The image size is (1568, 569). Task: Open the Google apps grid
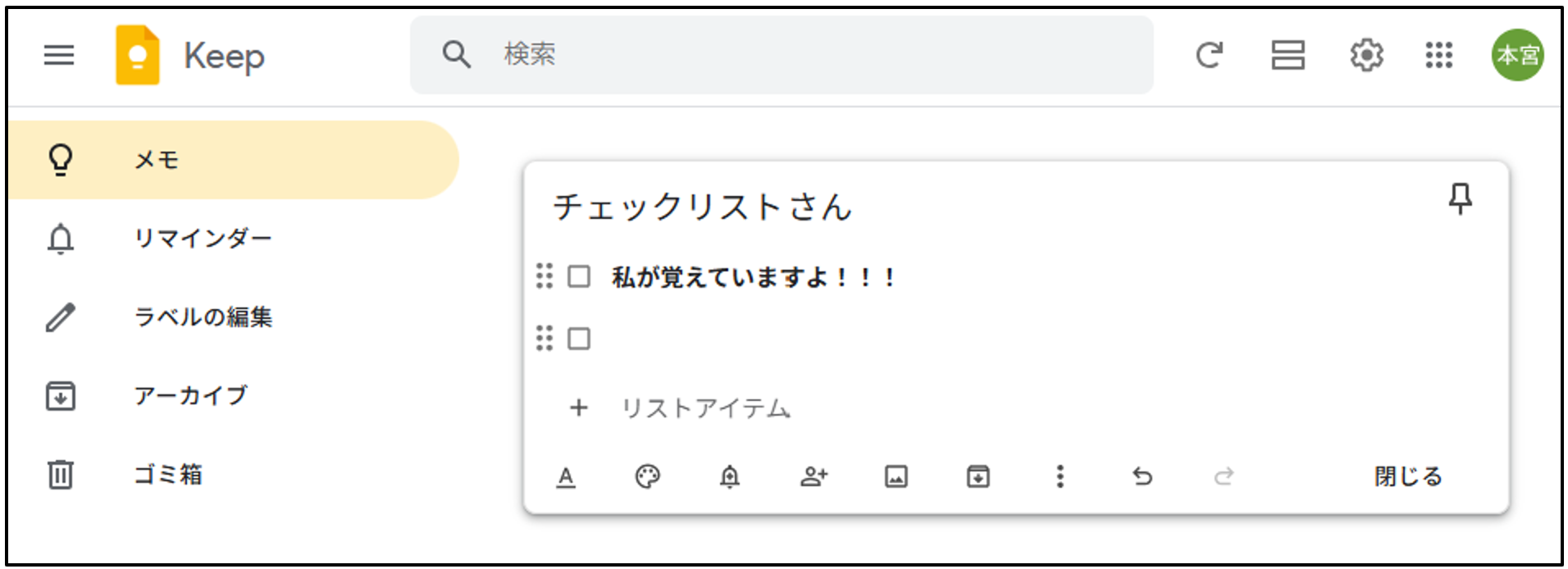(1439, 55)
